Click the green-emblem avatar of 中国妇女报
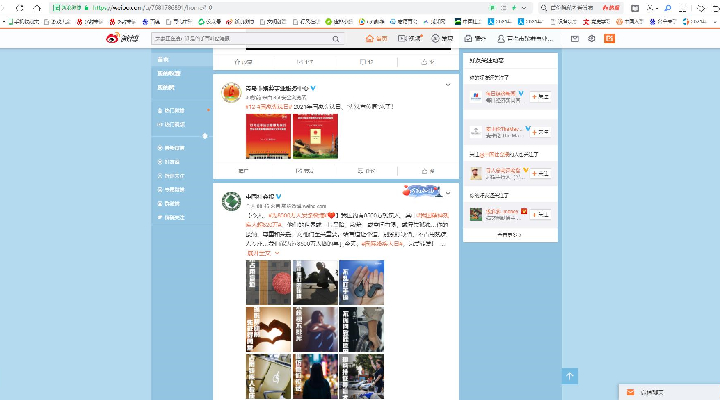 (x=231, y=201)
